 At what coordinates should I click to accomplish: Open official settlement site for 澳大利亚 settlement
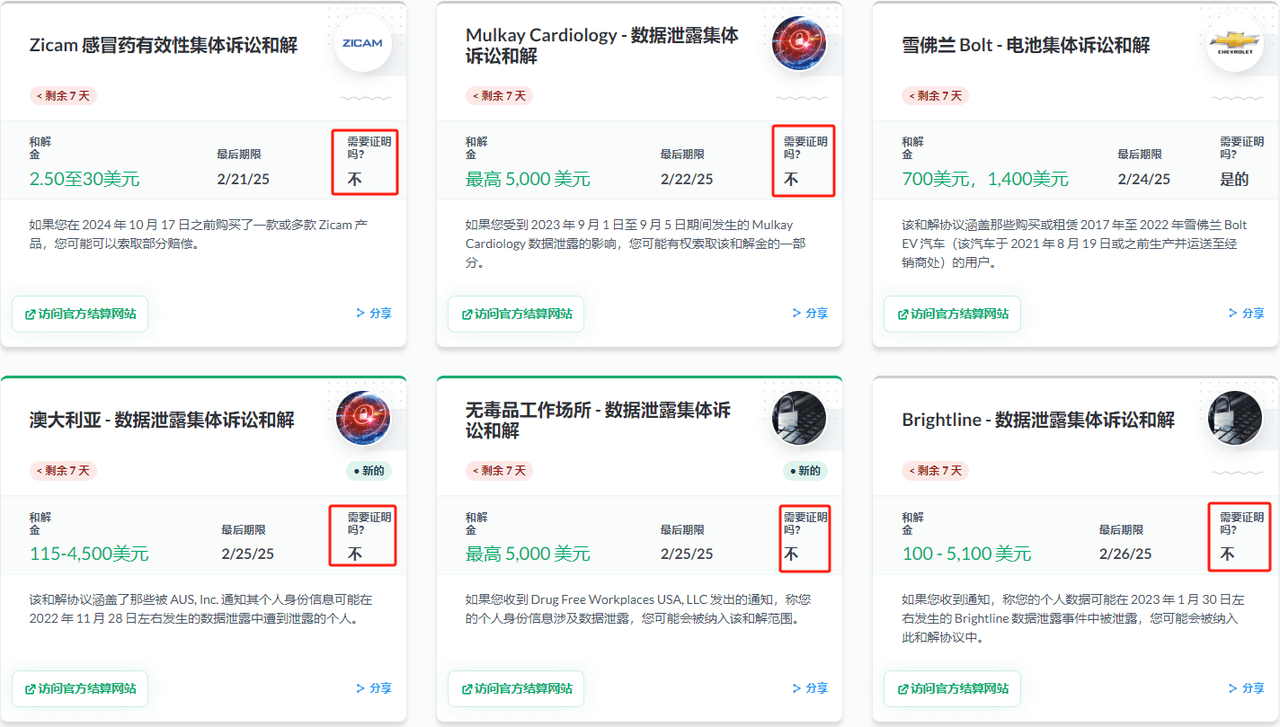point(80,689)
